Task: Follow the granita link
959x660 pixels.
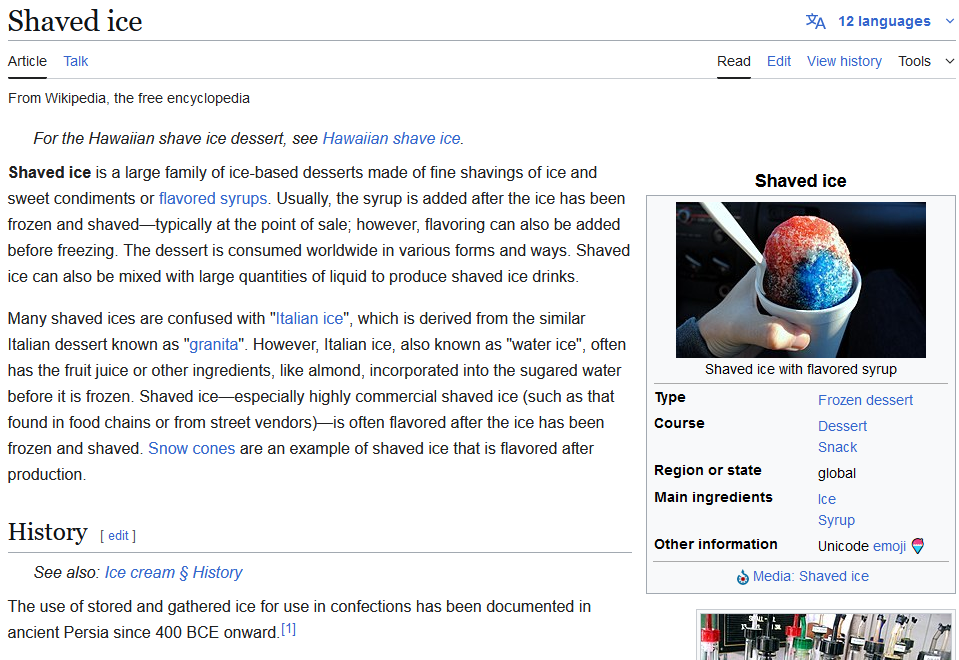Action: point(213,345)
